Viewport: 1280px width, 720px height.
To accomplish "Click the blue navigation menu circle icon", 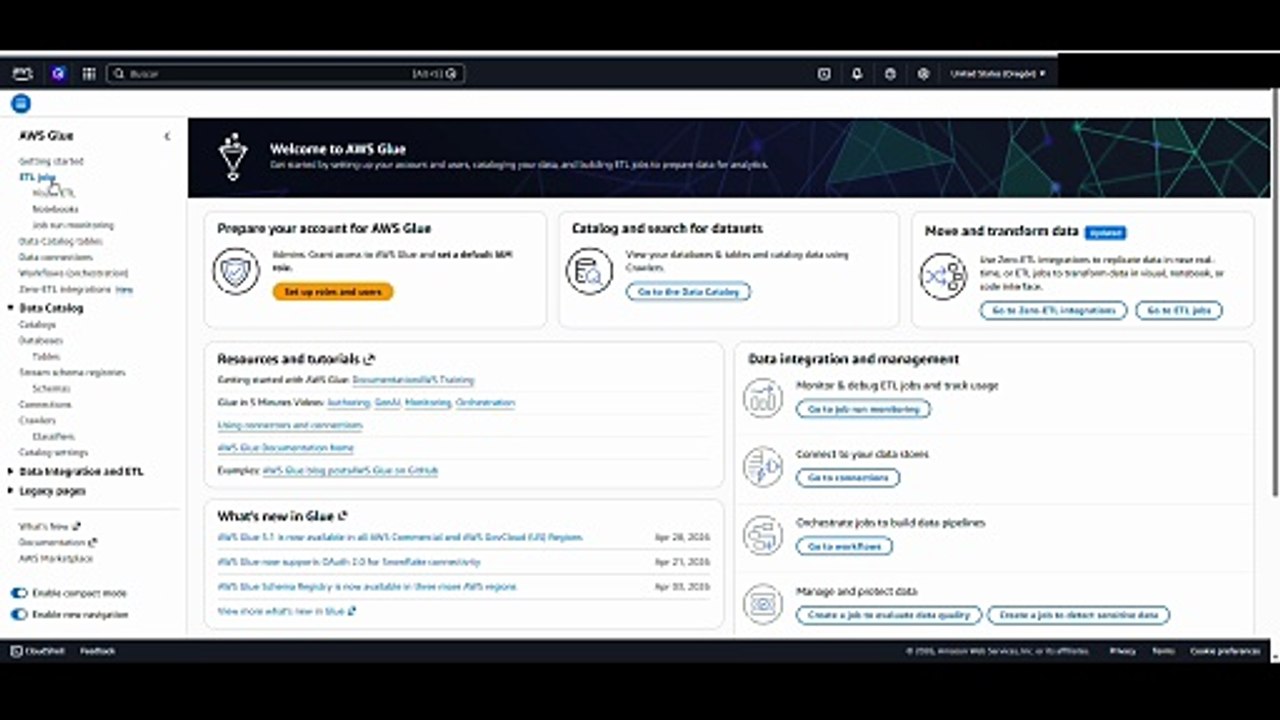I will tap(21, 103).
